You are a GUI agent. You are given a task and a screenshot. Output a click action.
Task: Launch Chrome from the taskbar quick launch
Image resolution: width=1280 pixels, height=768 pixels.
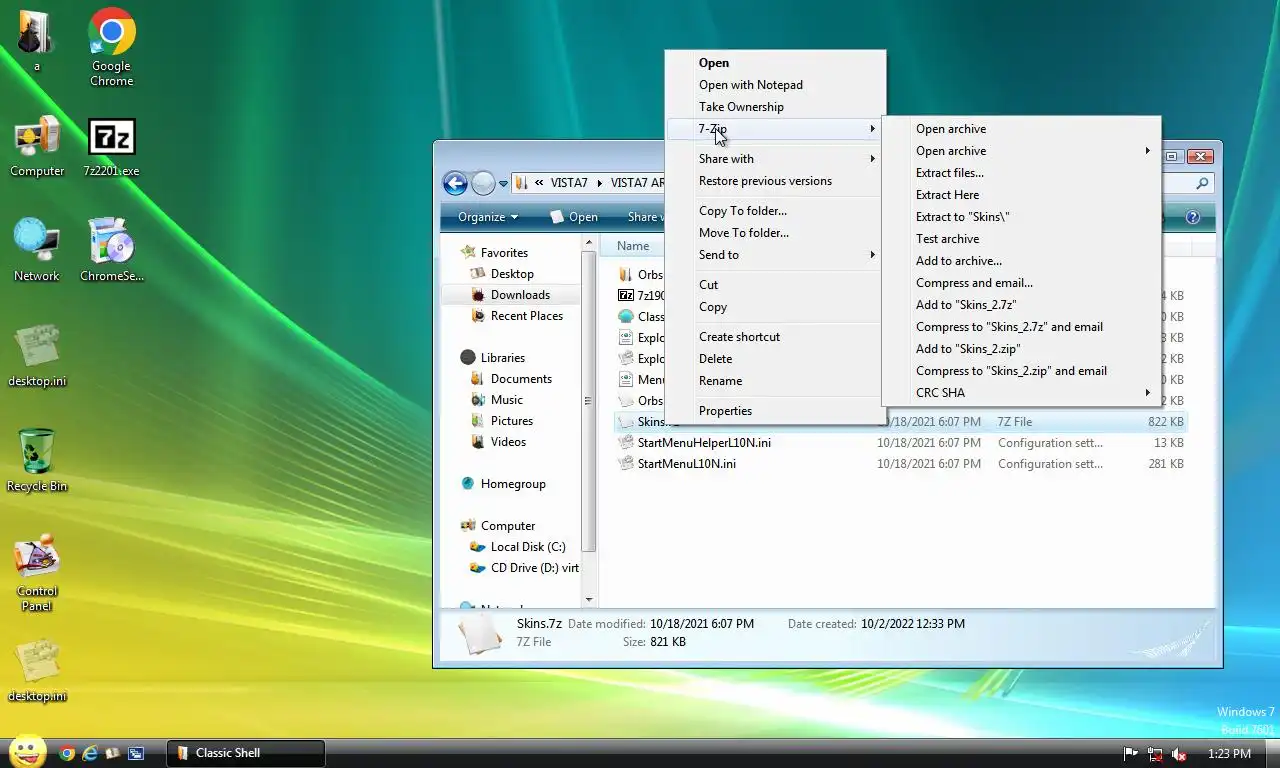click(67, 753)
